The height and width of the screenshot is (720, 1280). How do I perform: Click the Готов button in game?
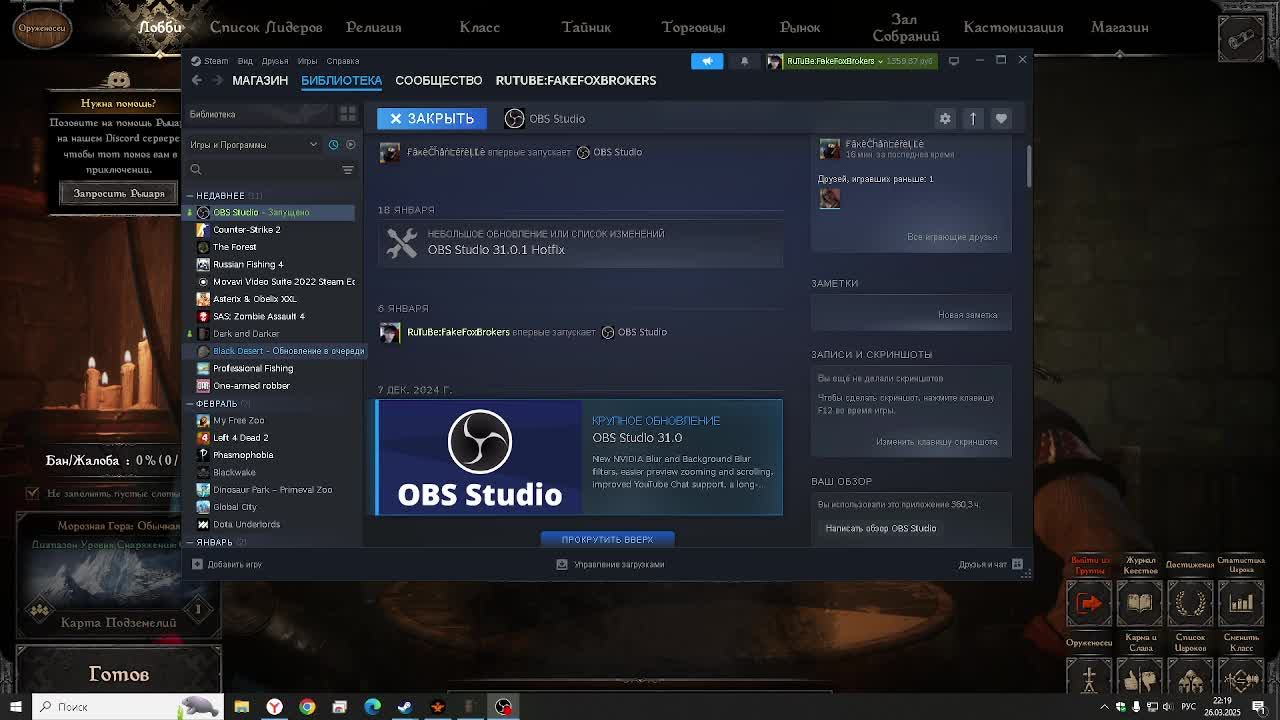click(x=119, y=674)
